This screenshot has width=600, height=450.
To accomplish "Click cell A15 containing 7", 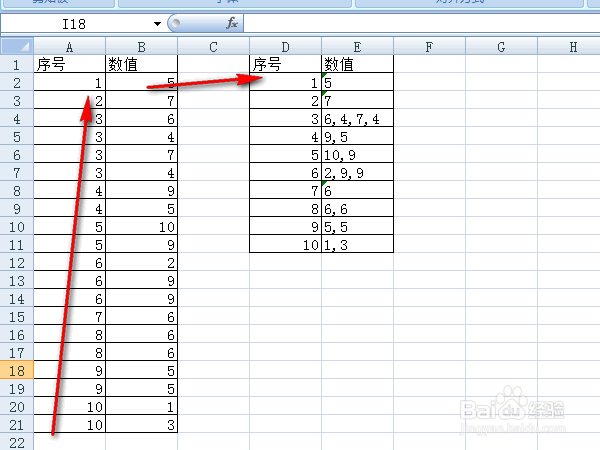I will coord(69,316).
